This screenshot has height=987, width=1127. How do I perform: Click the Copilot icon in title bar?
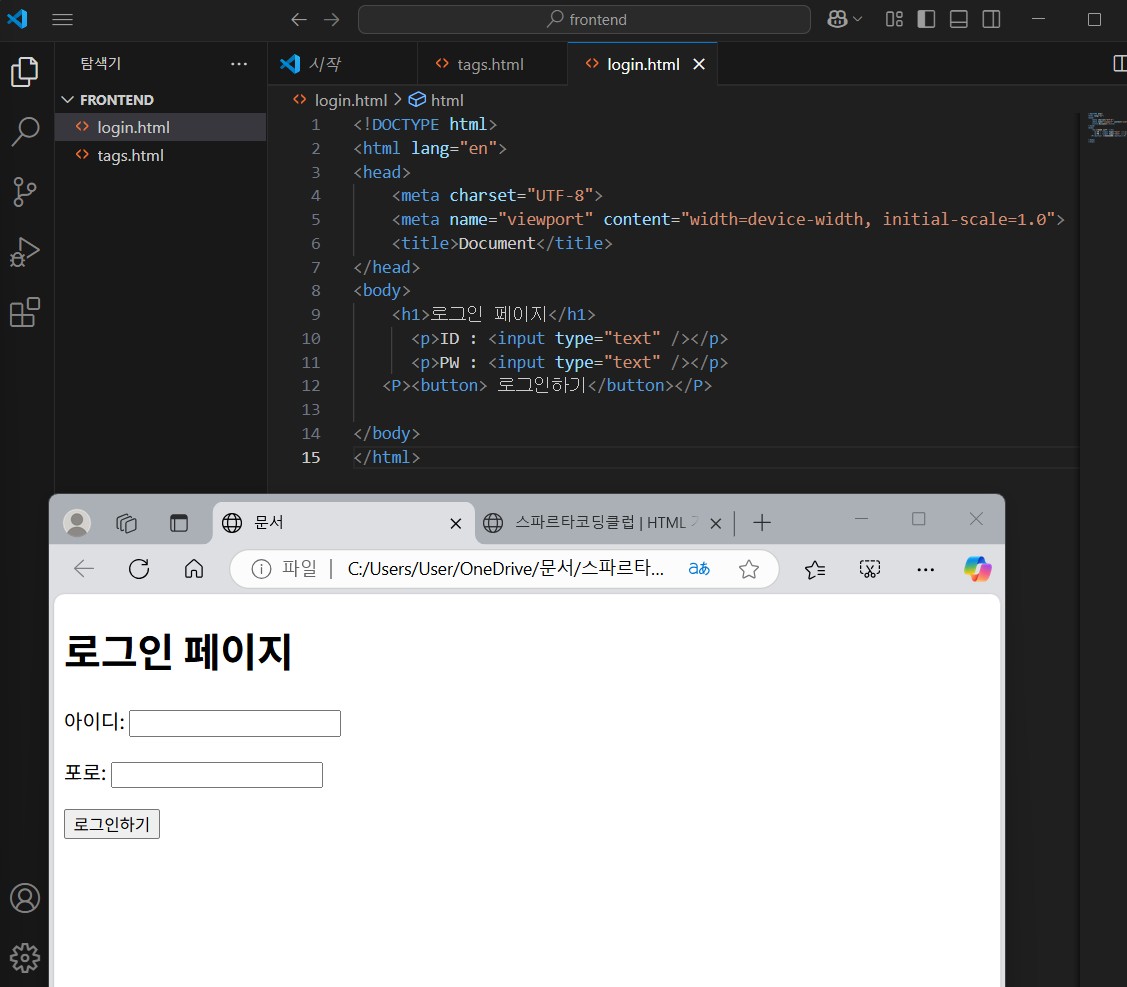[837, 19]
